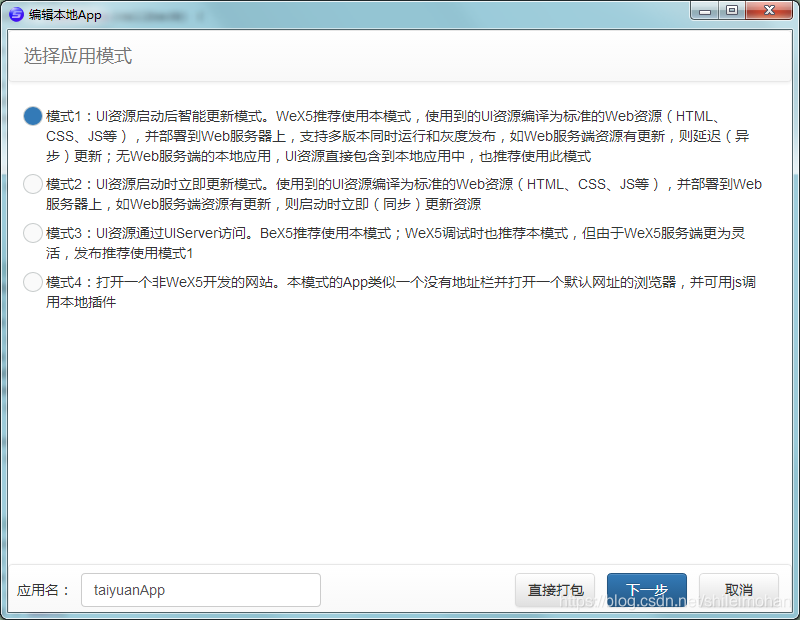Select the 模式1 radio button
The height and width of the screenshot is (620, 800).
pos(33,116)
